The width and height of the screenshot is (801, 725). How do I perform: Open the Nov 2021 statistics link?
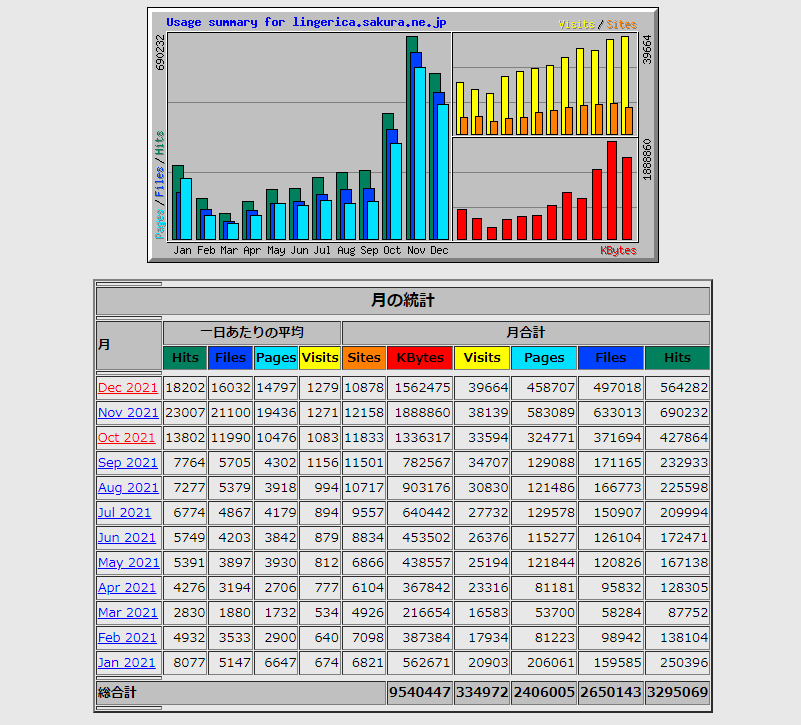click(x=128, y=412)
